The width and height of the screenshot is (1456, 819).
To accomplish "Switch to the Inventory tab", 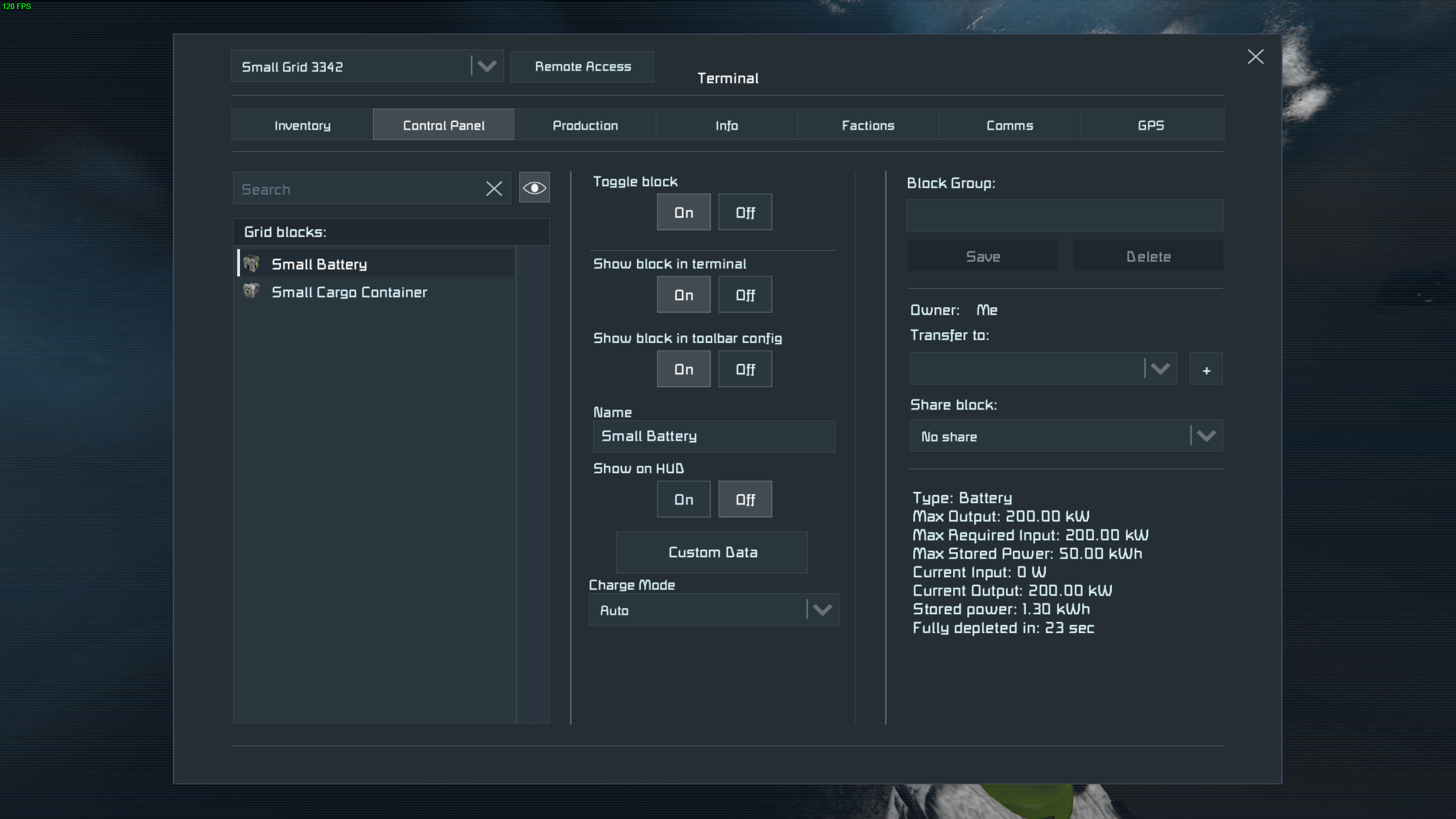I will click(302, 125).
